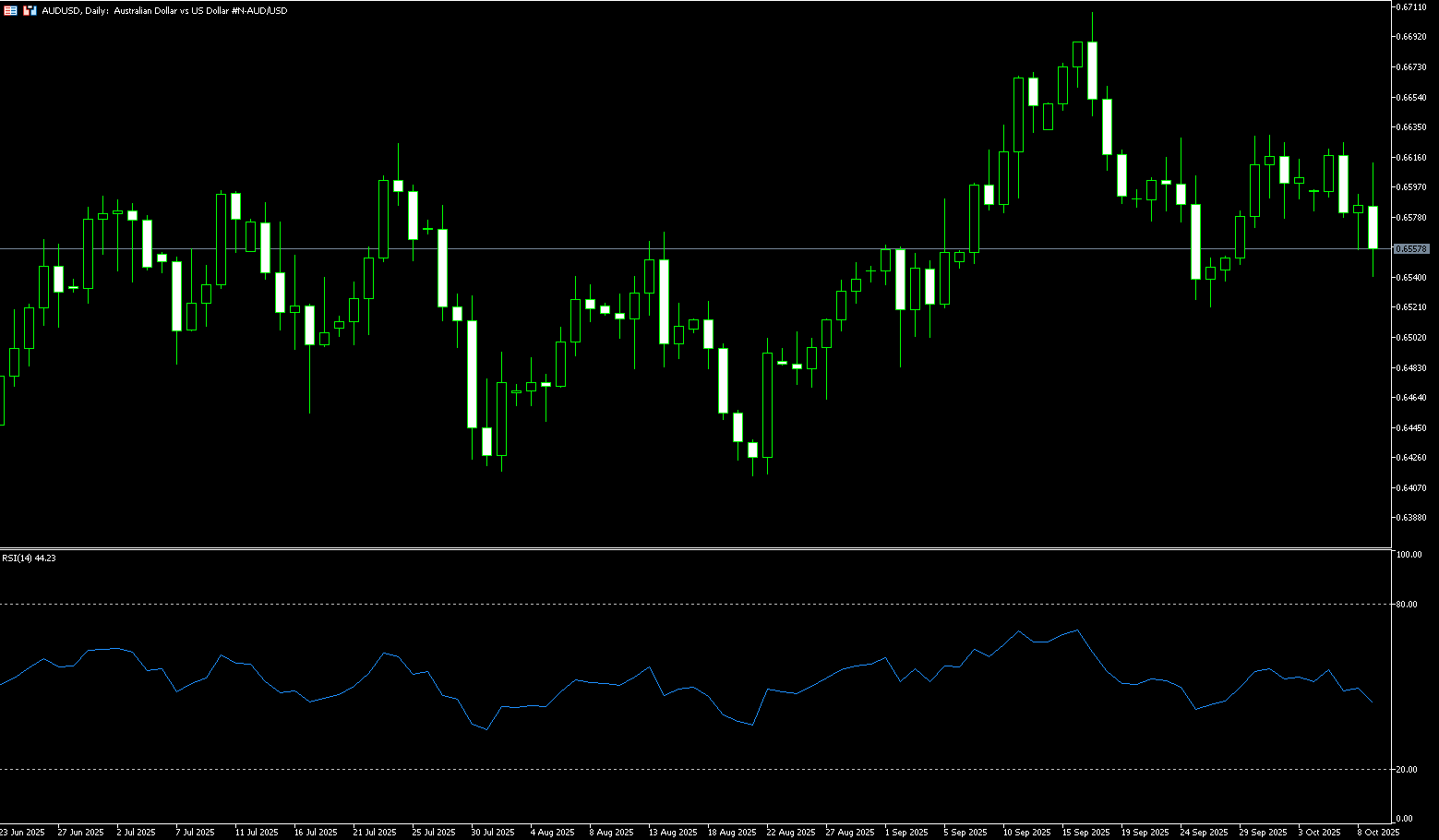Select the 15 Sep 2025 date marker

click(1085, 833)
